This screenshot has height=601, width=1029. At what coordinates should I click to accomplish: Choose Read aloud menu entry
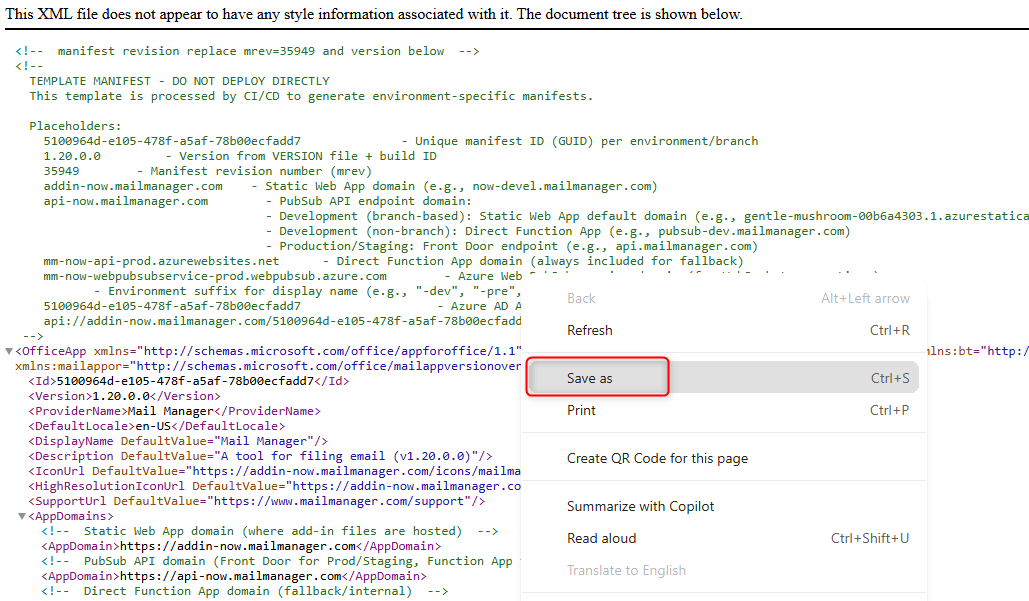coord(723,538)
